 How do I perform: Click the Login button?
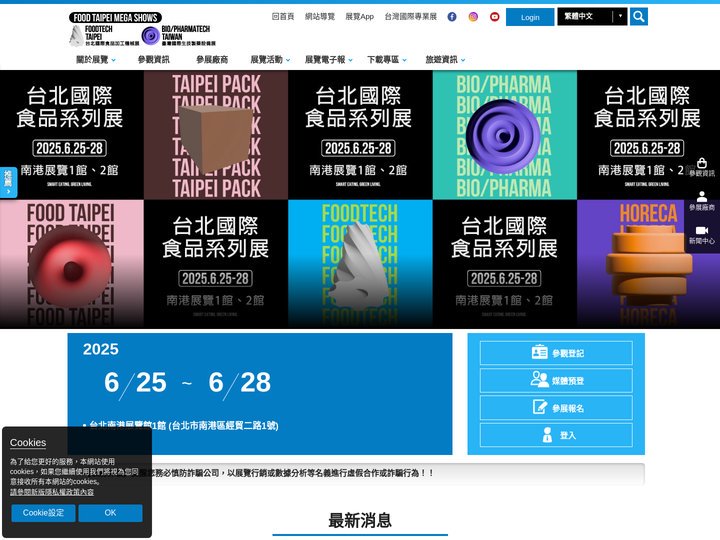[x=530, y=17]
